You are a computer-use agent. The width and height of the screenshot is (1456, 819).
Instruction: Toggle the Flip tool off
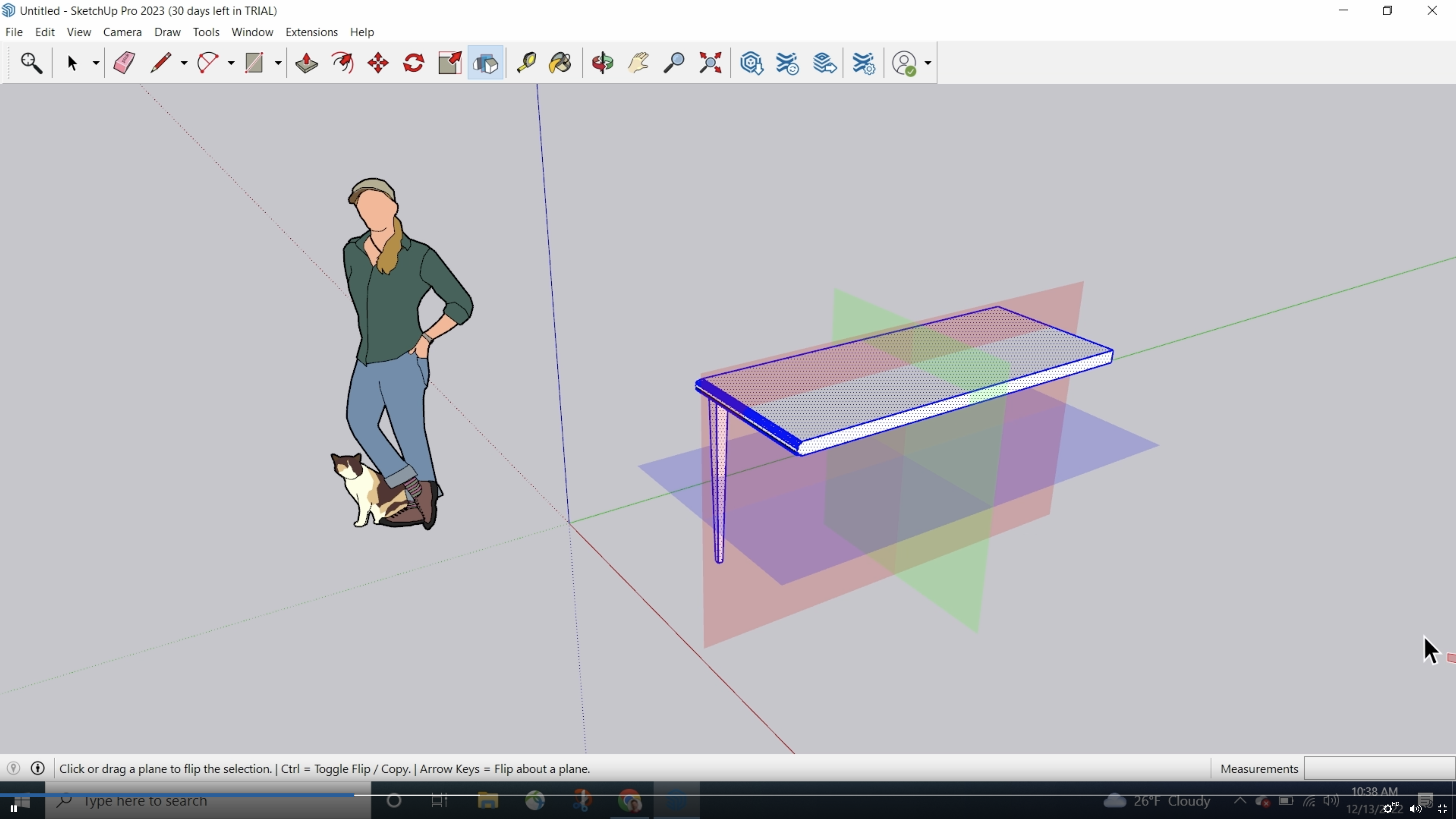tap(485, 63)
